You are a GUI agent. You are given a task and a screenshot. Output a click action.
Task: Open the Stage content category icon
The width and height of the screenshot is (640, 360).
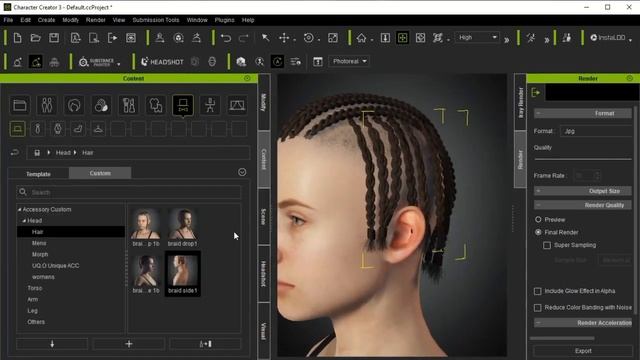[237, 105]
